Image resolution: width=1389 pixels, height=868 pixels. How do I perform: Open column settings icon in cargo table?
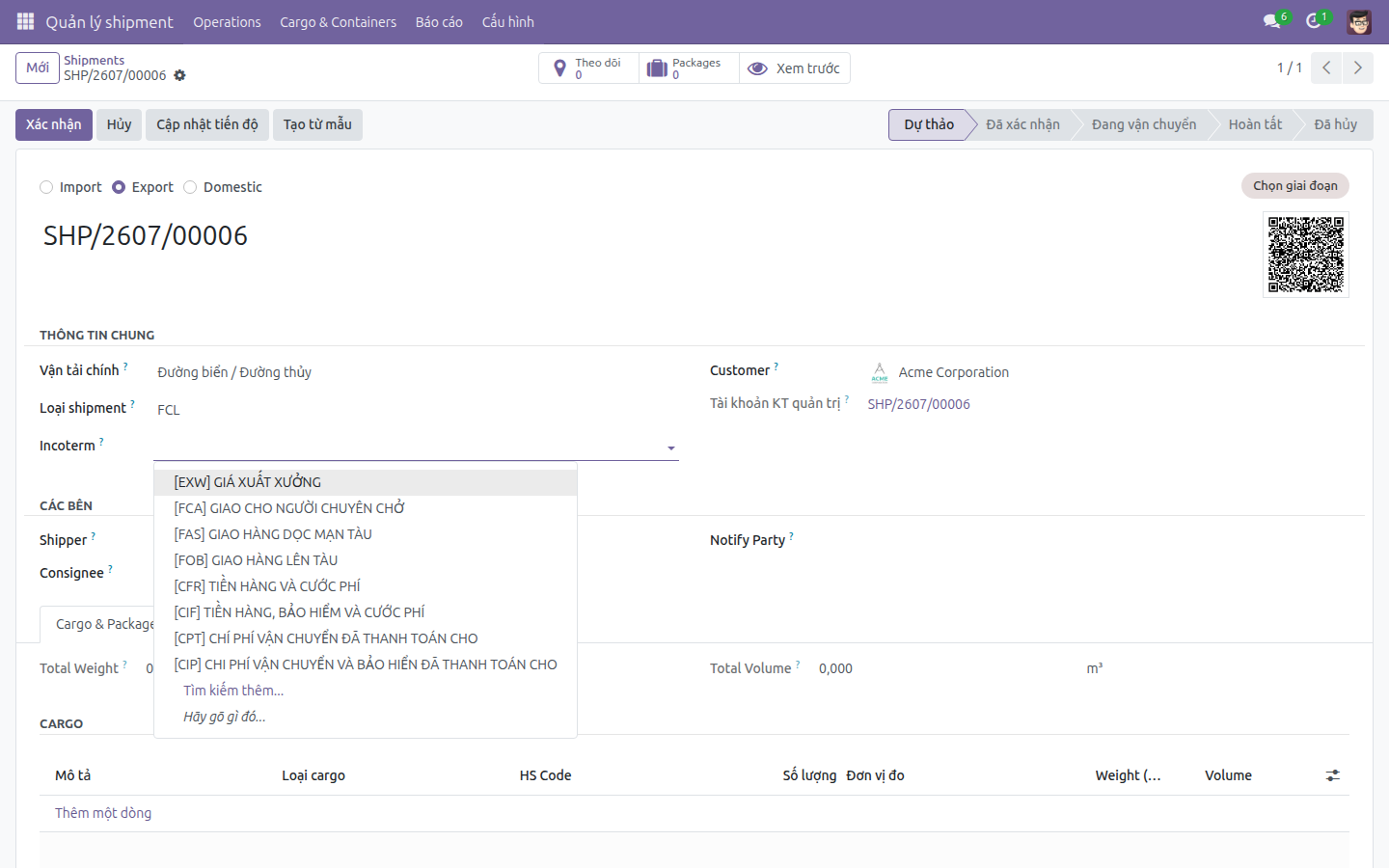(1333, 775)
